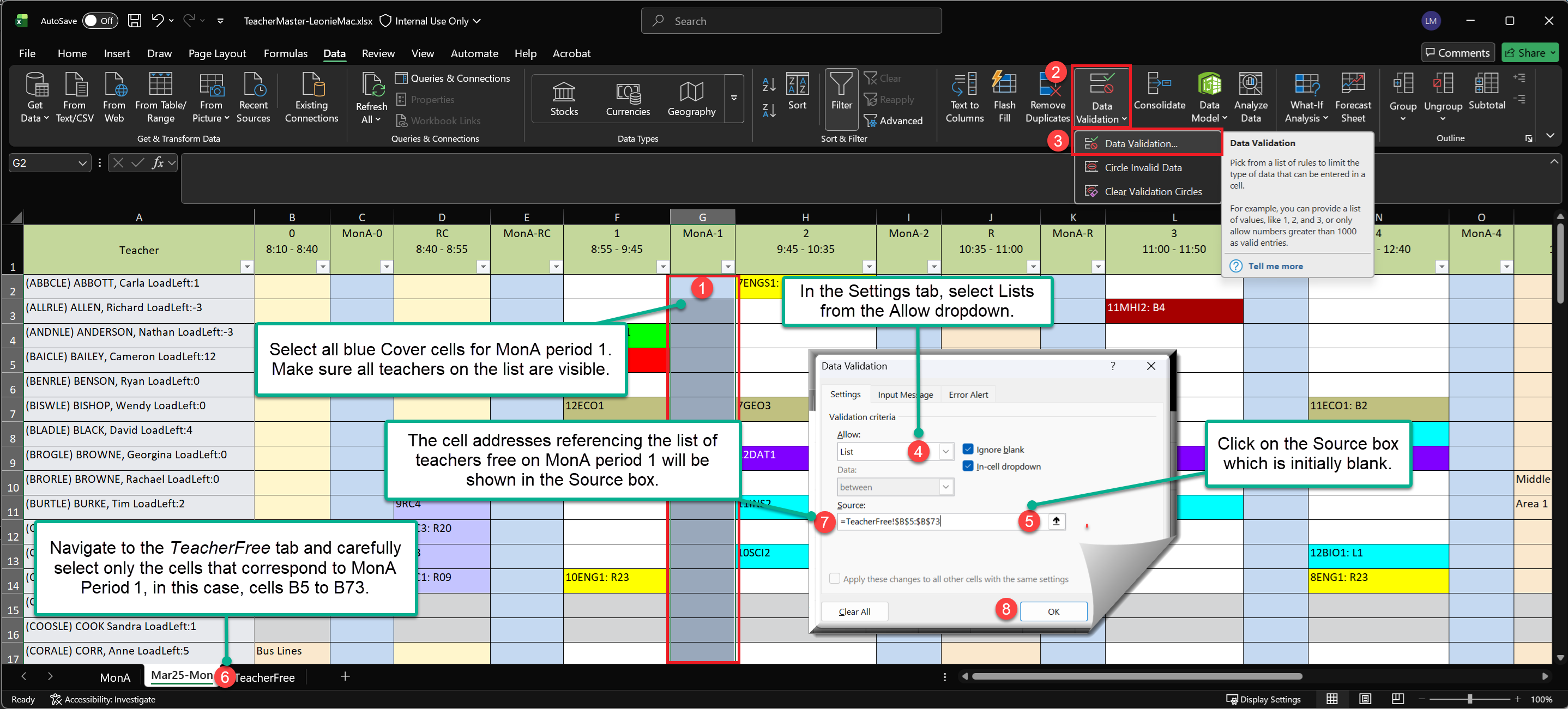Screen dimensions: 1568x709
Task: Toggle the AutoSave switch
Action: coord(99,21)
